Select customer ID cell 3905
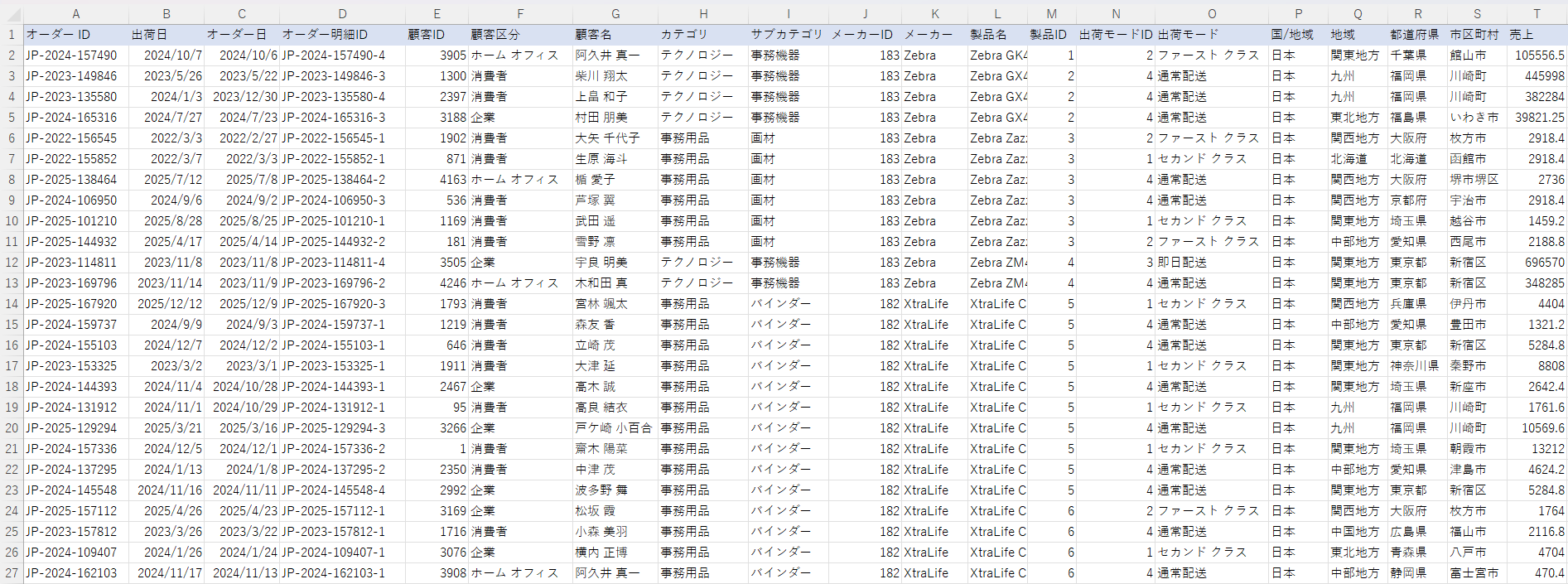The image size is (1568, 584). [437, 55]
